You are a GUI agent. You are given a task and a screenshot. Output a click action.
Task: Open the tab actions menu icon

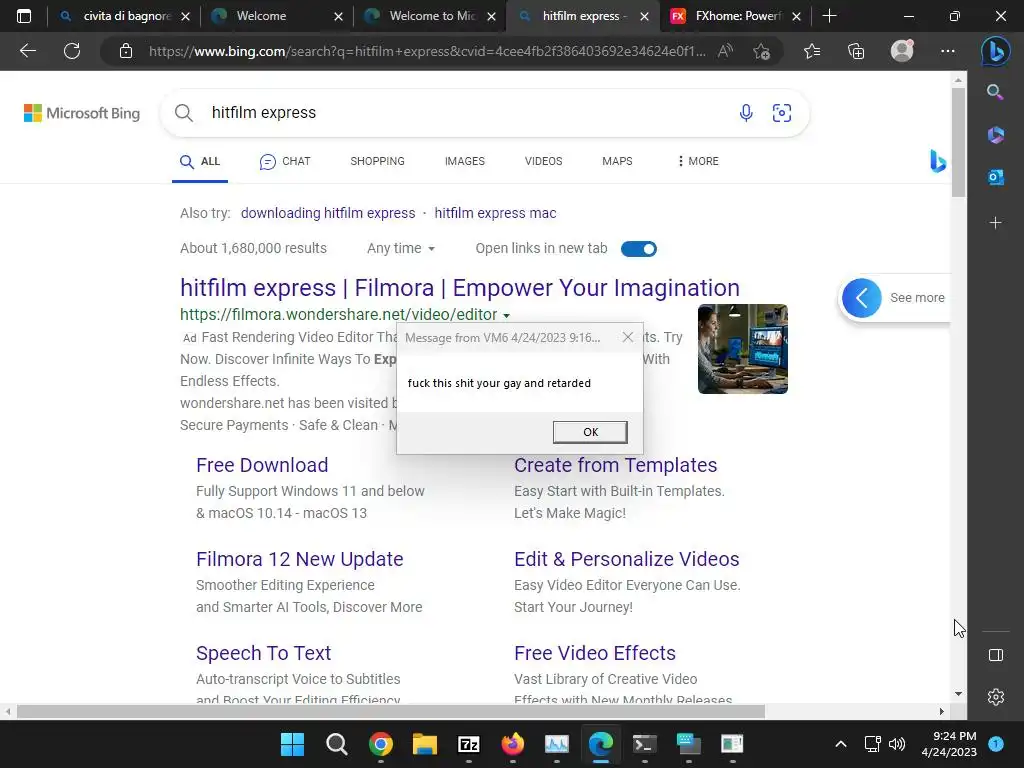[x=24, y=16]
